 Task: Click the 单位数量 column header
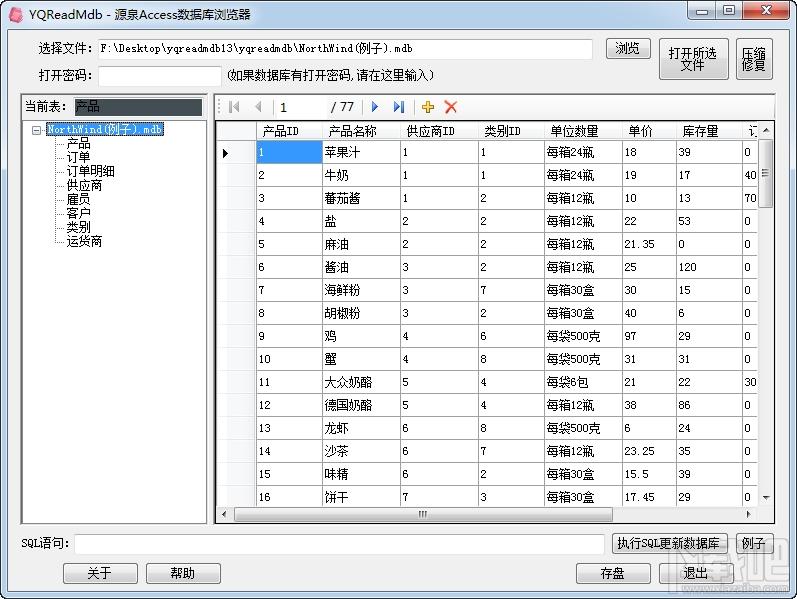tap(583, 131)
